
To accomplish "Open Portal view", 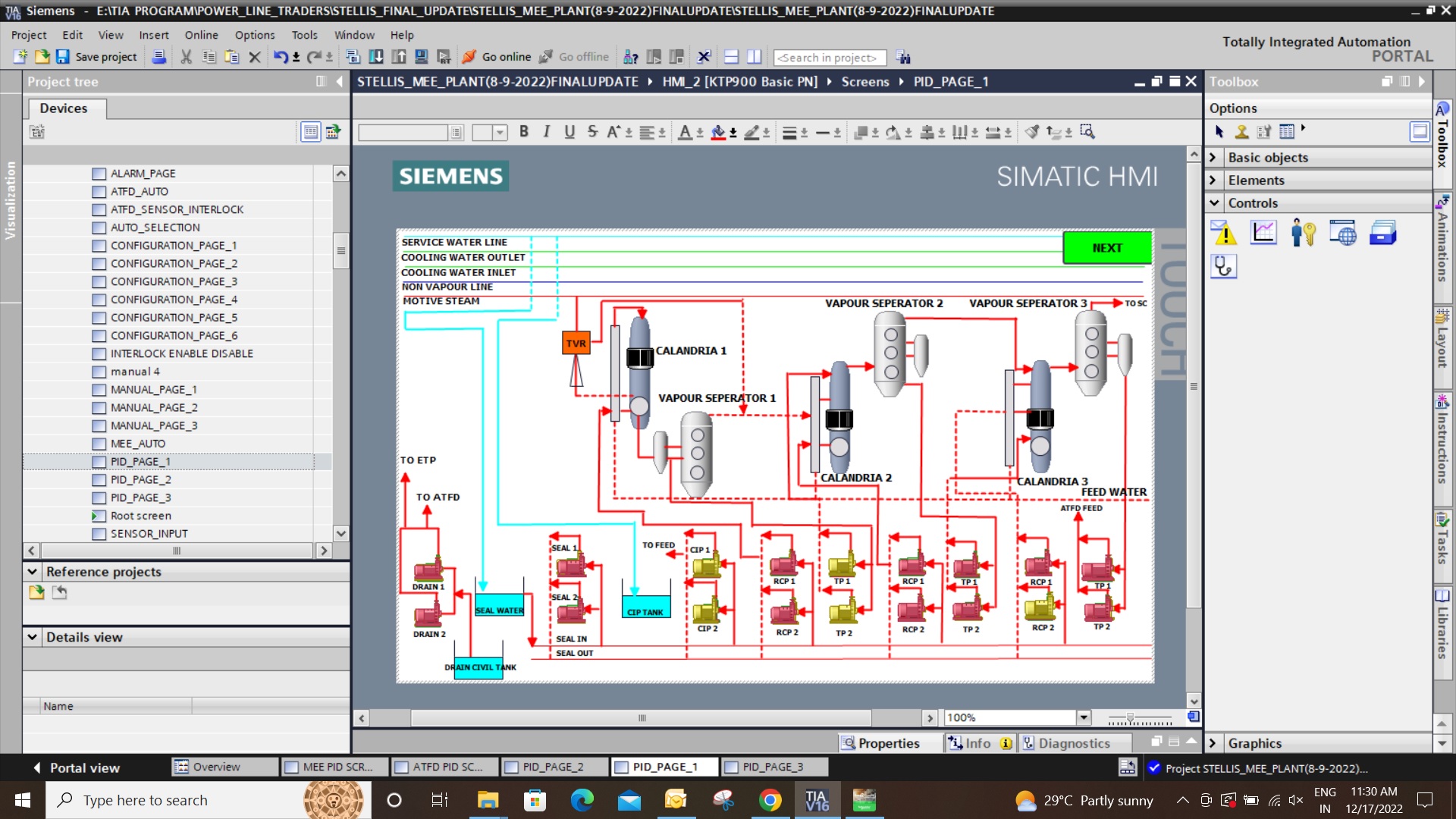I will [76, 767].
